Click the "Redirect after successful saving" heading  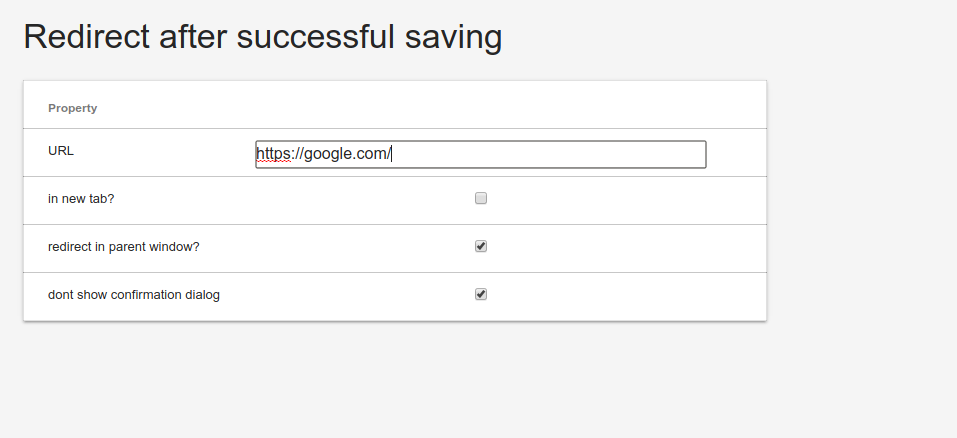point(262,37)
